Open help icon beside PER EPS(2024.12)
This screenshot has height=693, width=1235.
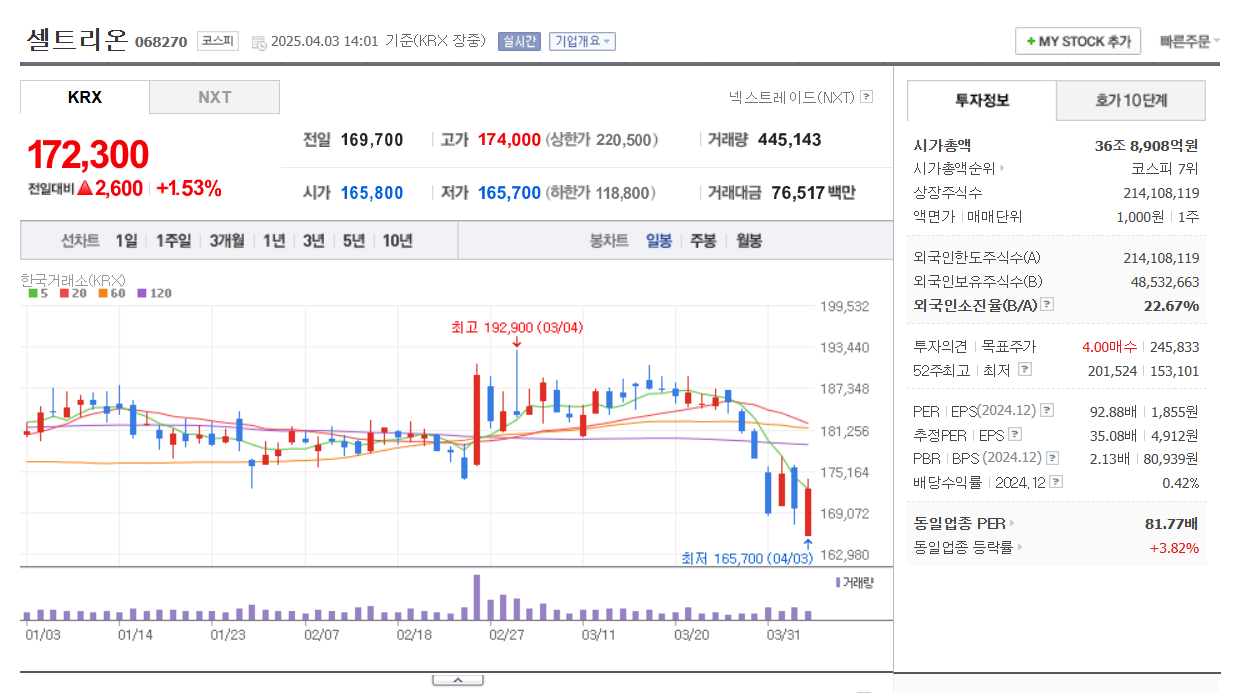[x=1046, y=411]
